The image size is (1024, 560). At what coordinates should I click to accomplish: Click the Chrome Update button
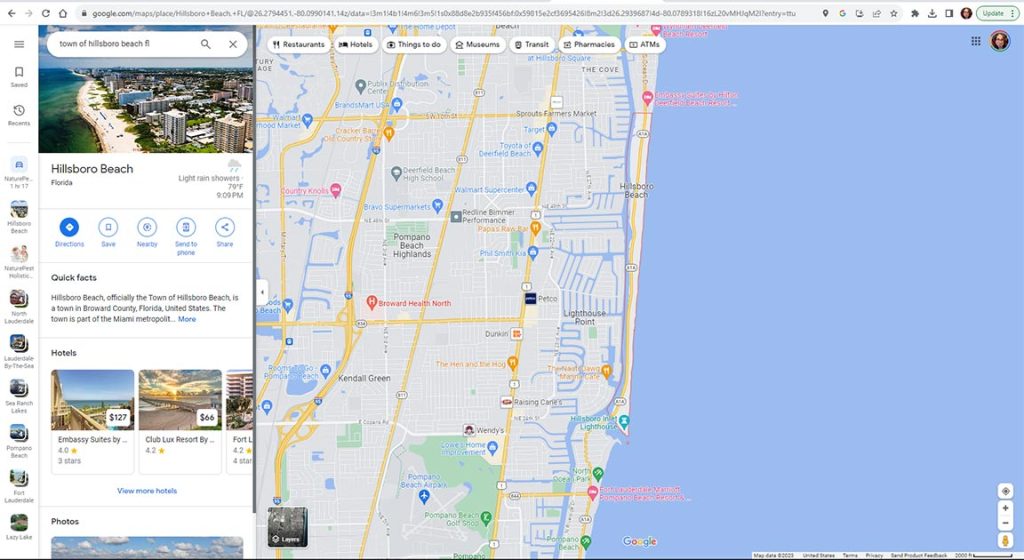997,13
